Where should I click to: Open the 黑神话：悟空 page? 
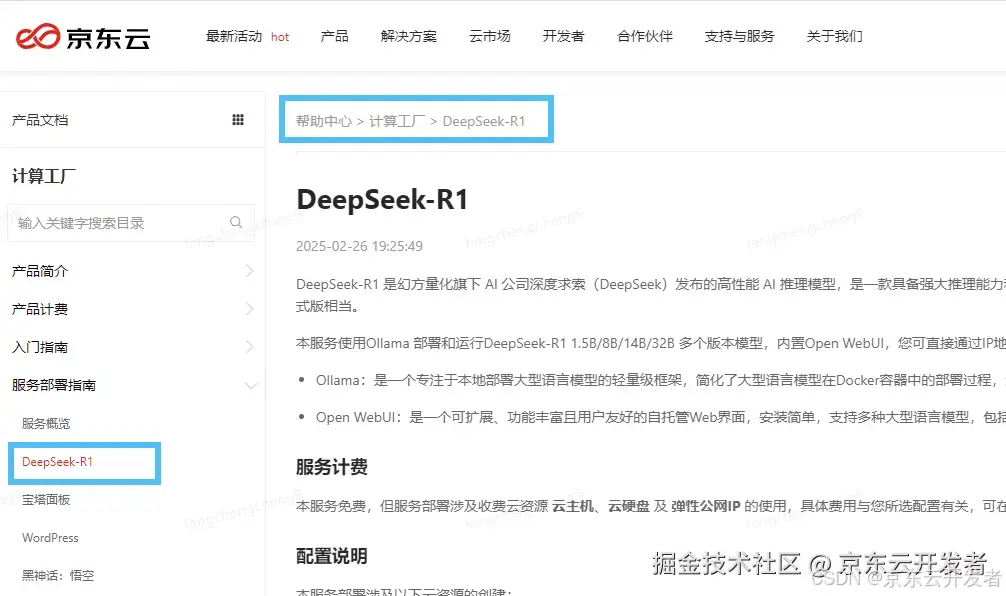click(58, 575)
